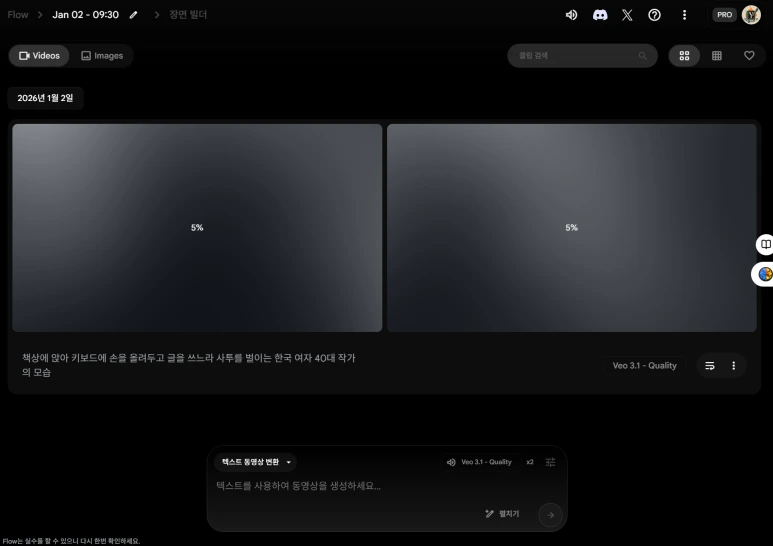773x546 pixels.
Task: Toggle sound with the speaker icon in header
Action: pyautogui.click(x=571, y=15)
